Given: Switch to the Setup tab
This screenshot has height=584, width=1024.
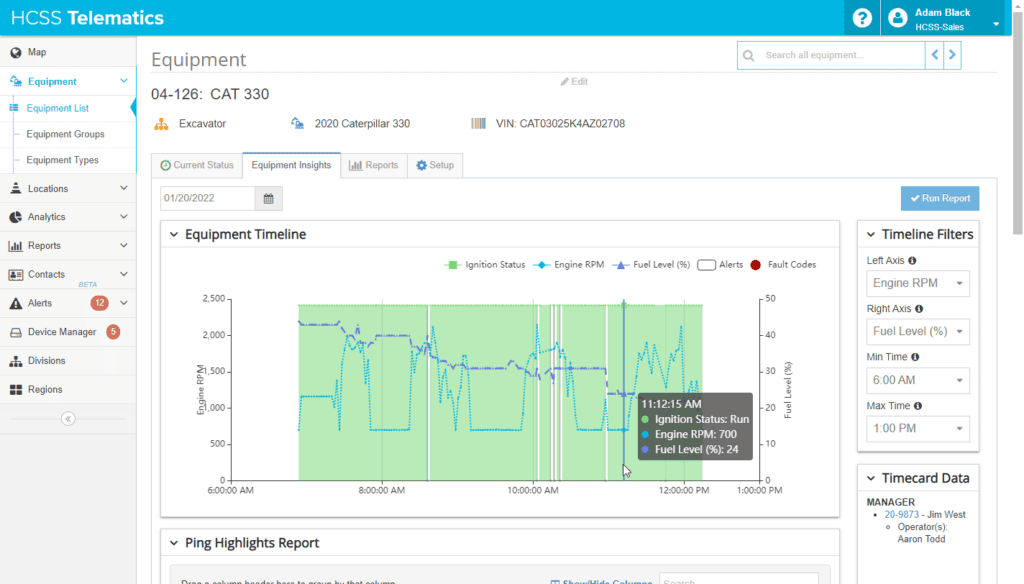Looking at the screenshot, I should 435,166.
